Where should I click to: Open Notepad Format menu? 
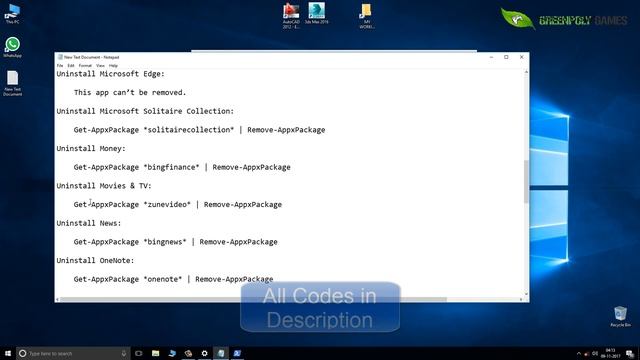[x=85, y=66]
